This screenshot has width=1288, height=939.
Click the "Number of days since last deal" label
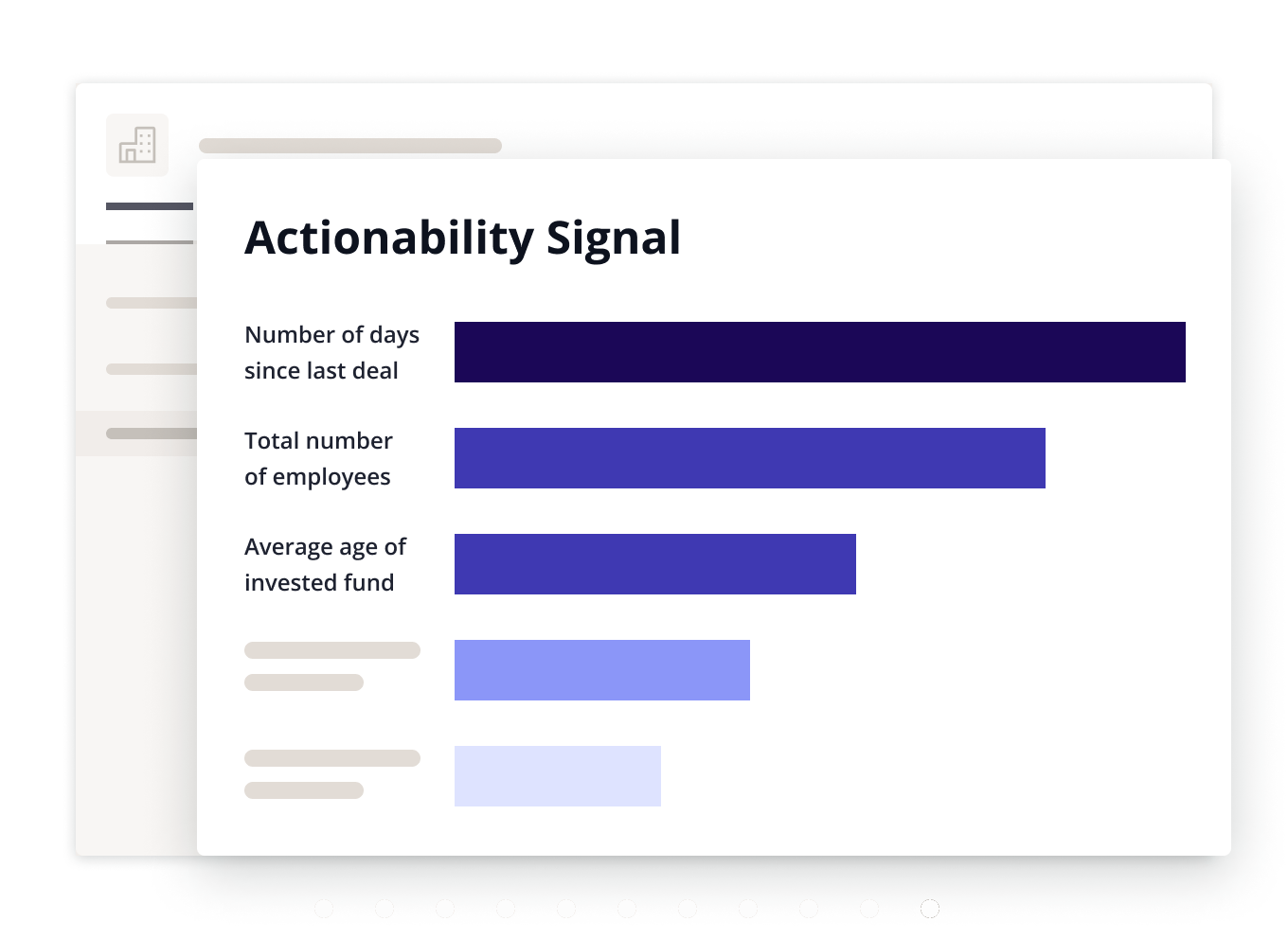(331, 352)
